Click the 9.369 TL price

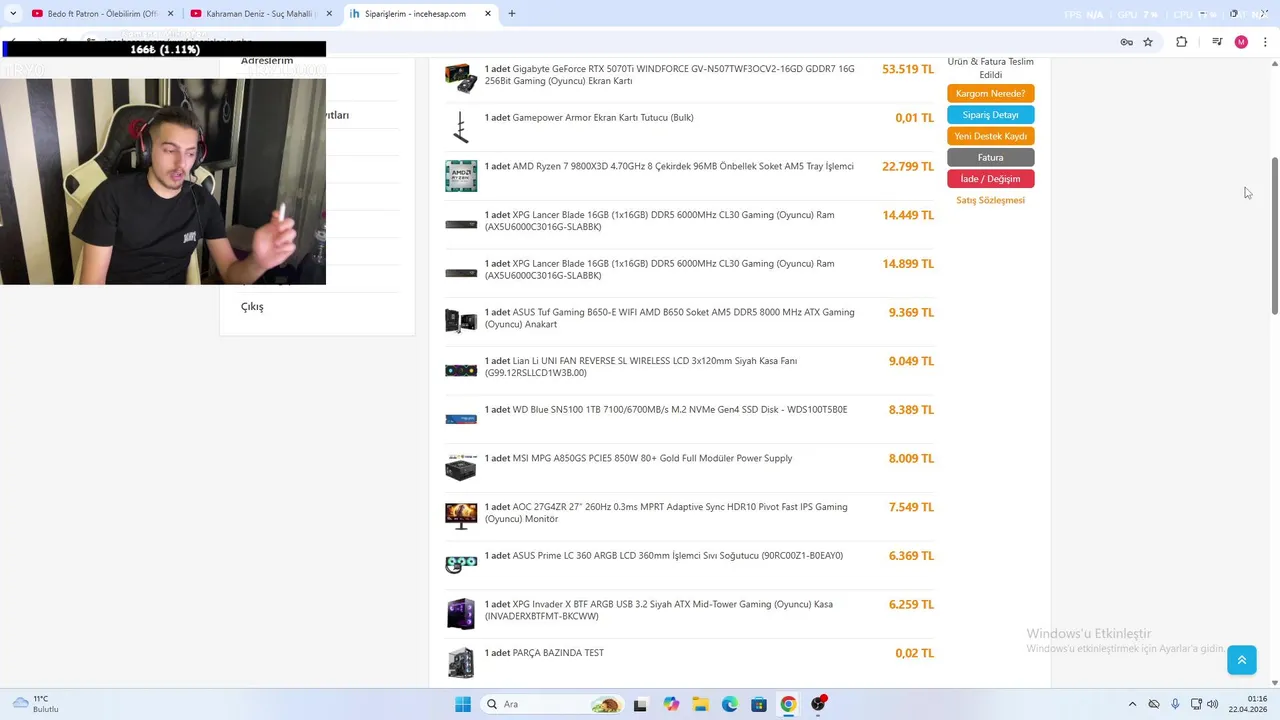click(911, 312)
